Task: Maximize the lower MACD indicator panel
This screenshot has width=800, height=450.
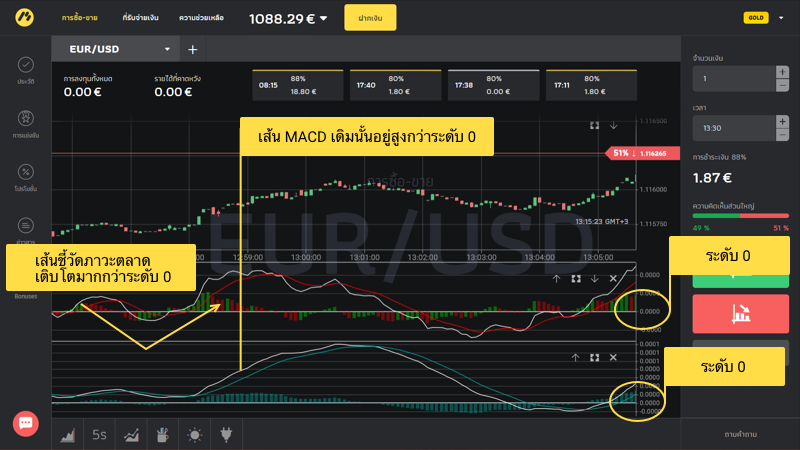Action: pos(594,356)
